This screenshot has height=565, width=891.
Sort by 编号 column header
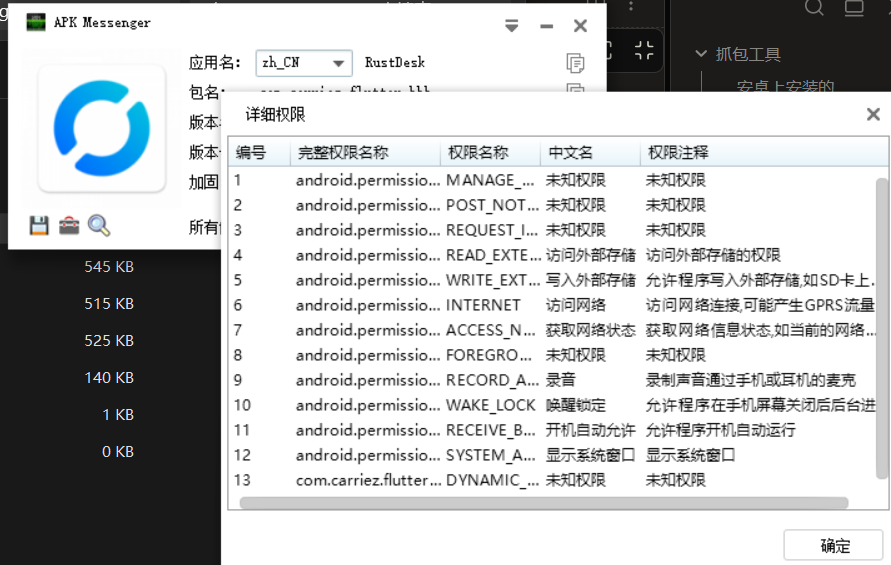(260, 152)
